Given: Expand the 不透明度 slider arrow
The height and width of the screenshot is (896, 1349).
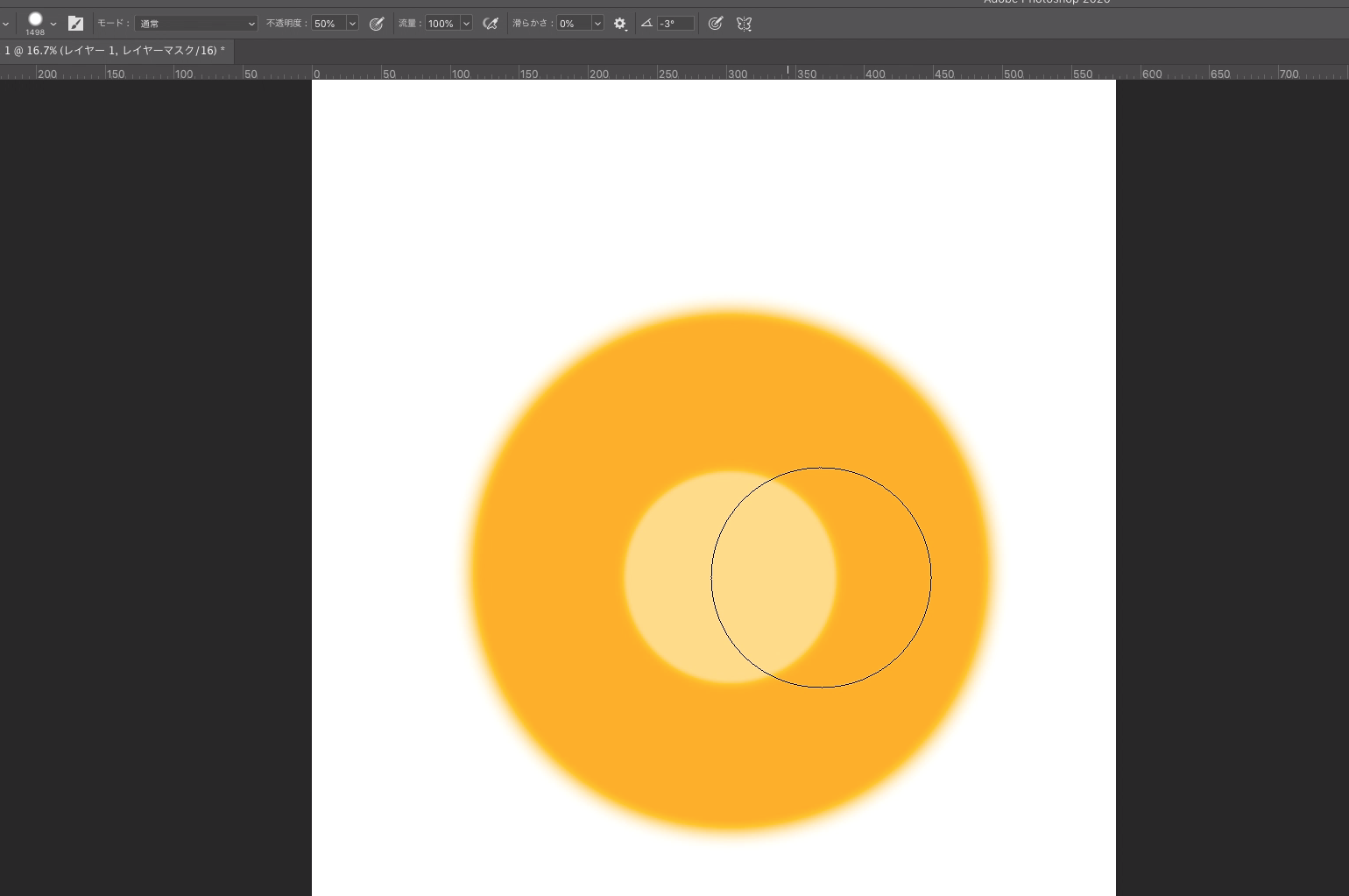Looking at the screenshot, I should 352,24.
